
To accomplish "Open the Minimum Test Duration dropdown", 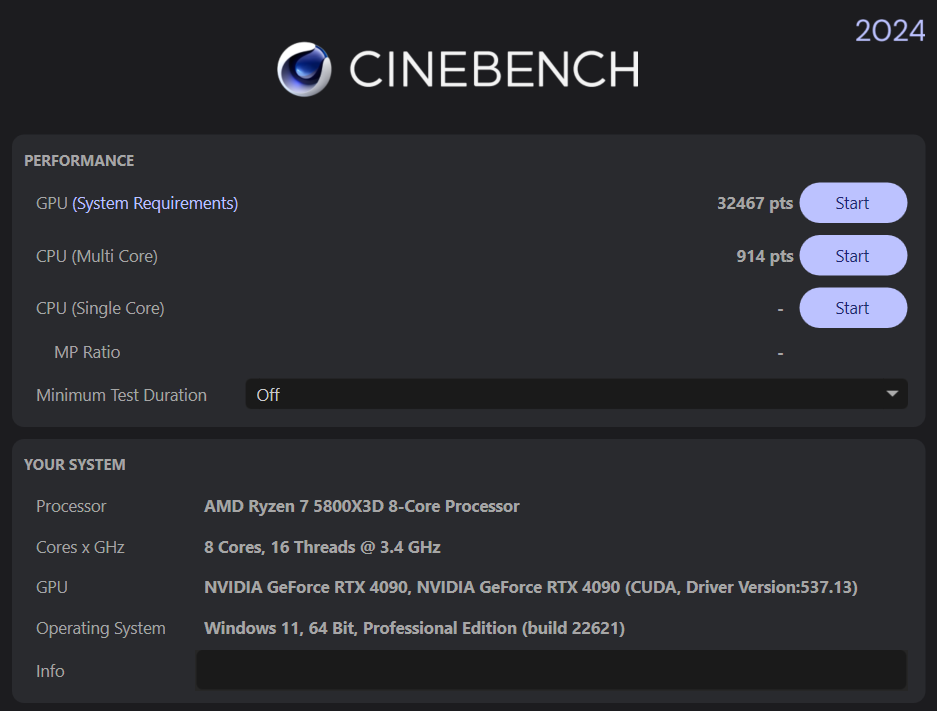I will pyautogui.click(x=576, y=394).
